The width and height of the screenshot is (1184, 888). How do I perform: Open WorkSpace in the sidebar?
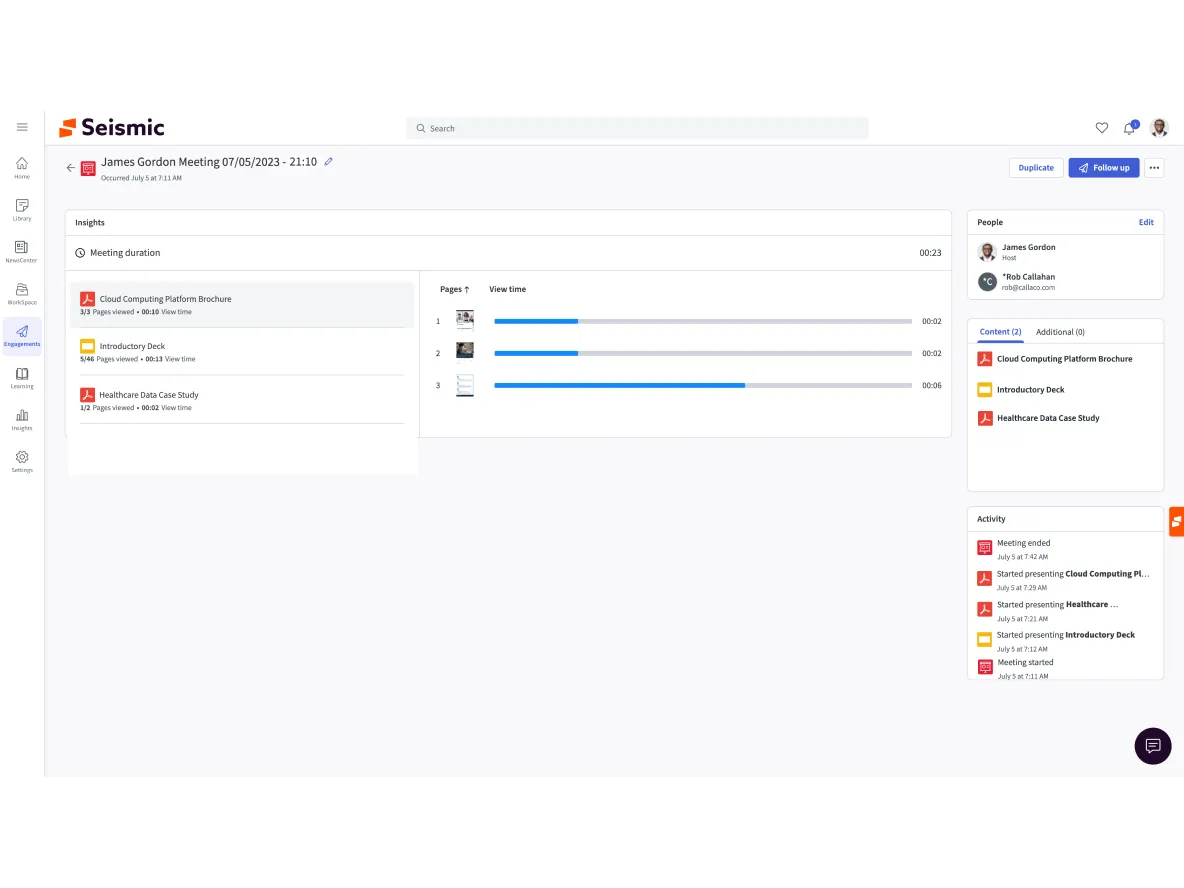(x=22, y=294)
